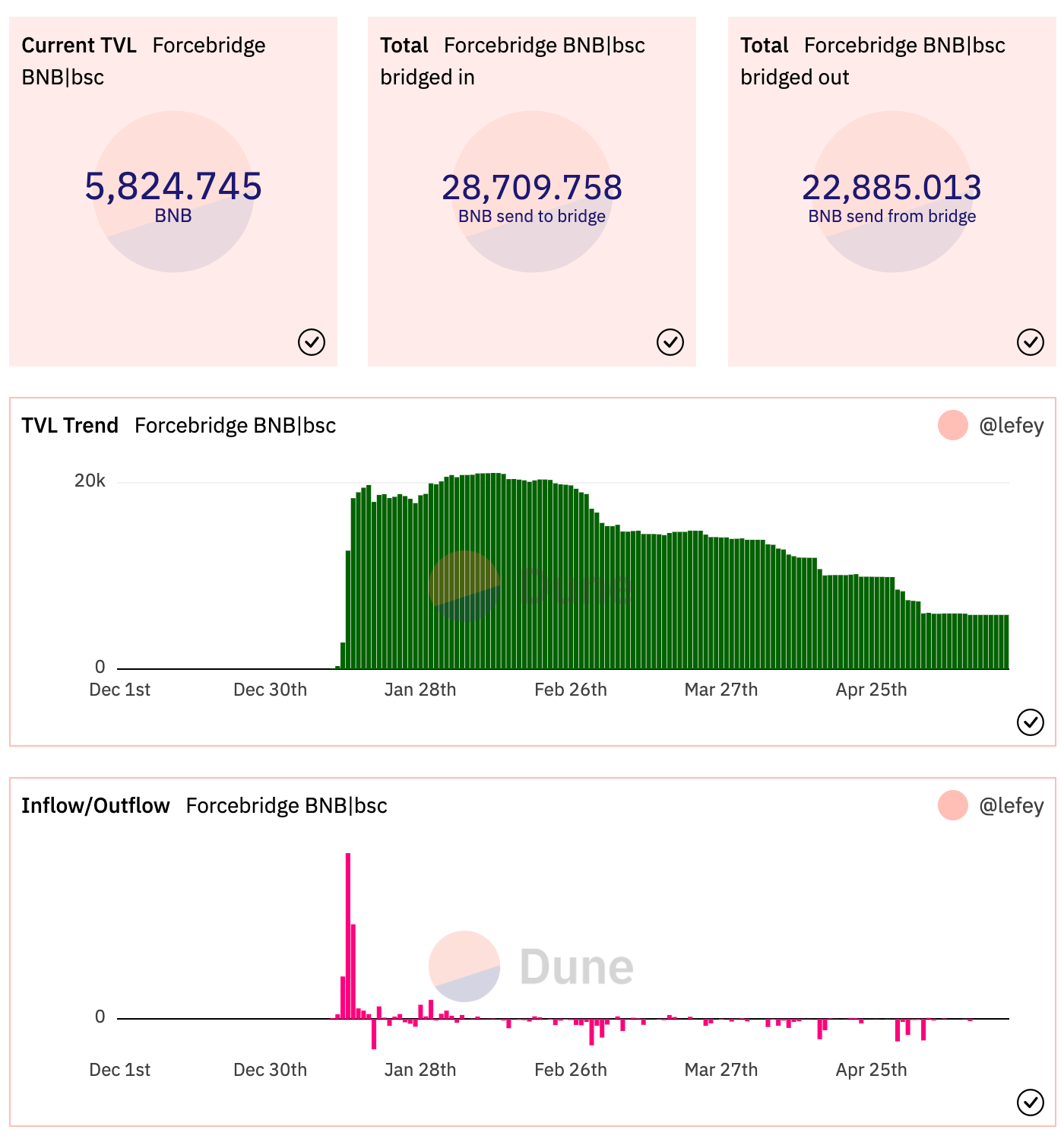Click the tallest pink inflow spike bar

tap(348, 935)
